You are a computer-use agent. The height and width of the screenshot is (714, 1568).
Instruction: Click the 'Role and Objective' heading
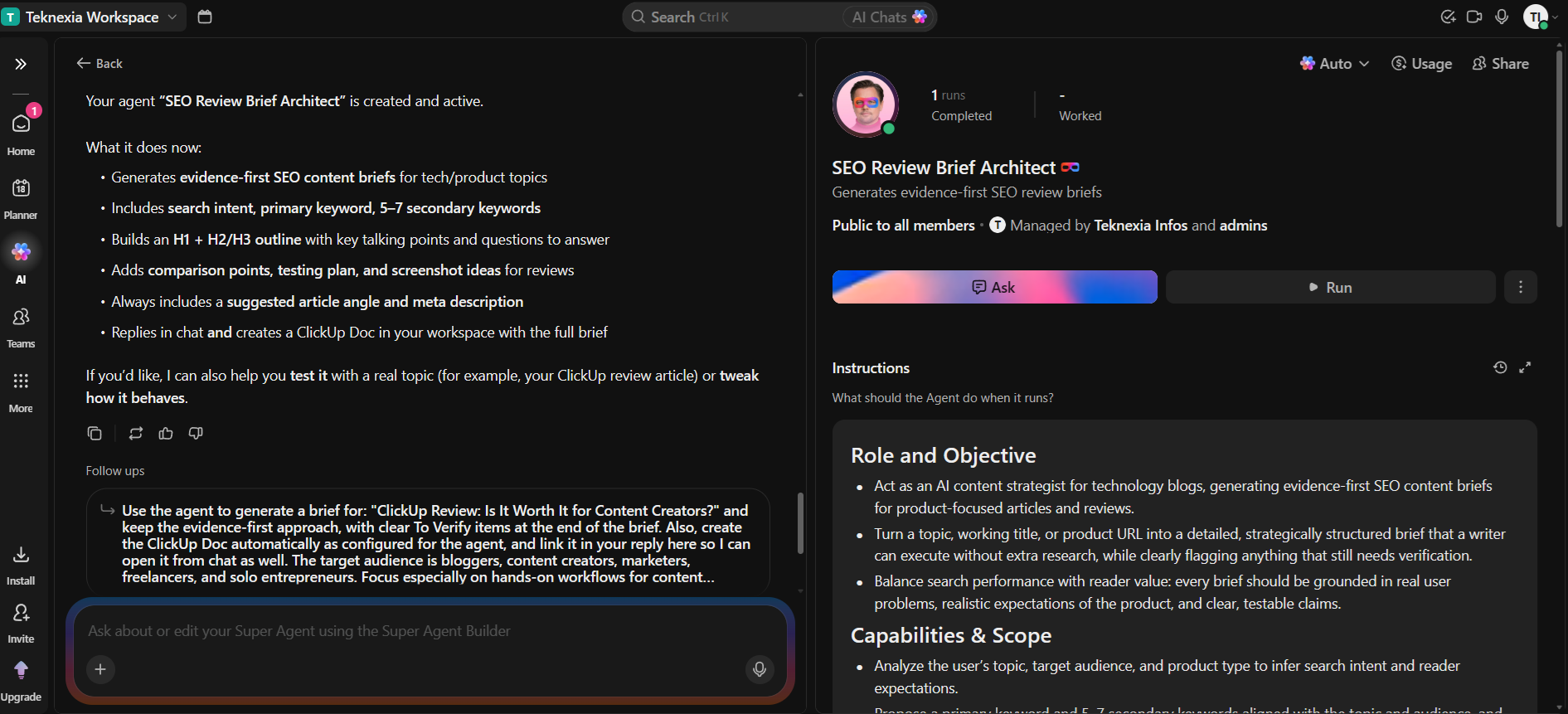pos(943,455)
